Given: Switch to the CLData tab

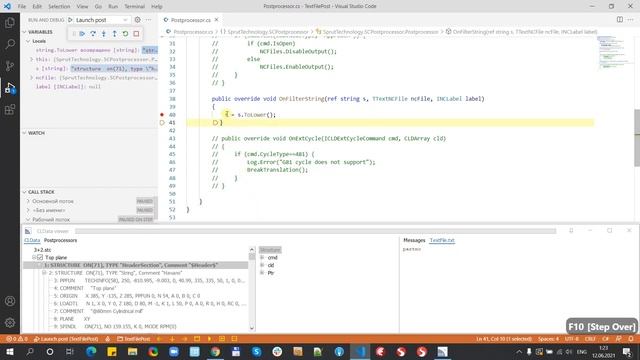Looking at the screenshot, I should [x=32, y=240].
